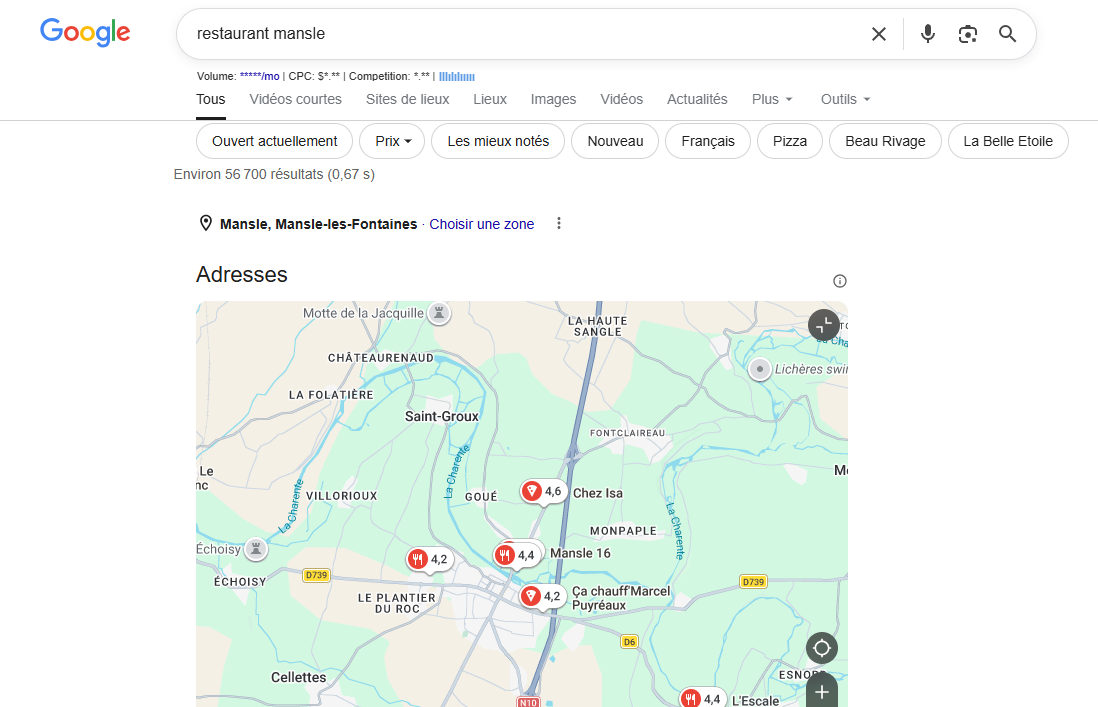1098x707 pixels.
Task: Click the keyword competition trend bars icon
Action: pos(457,76)
